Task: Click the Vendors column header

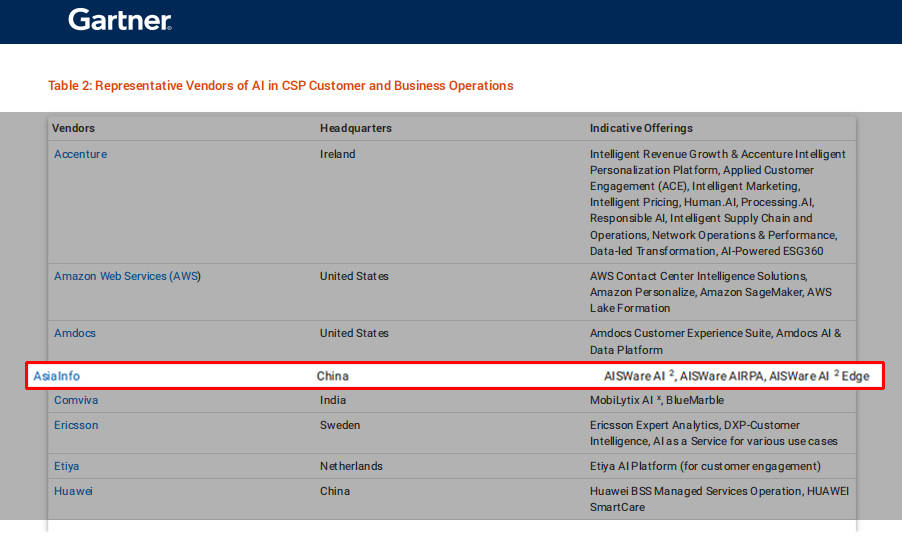Action: (73, 128)
